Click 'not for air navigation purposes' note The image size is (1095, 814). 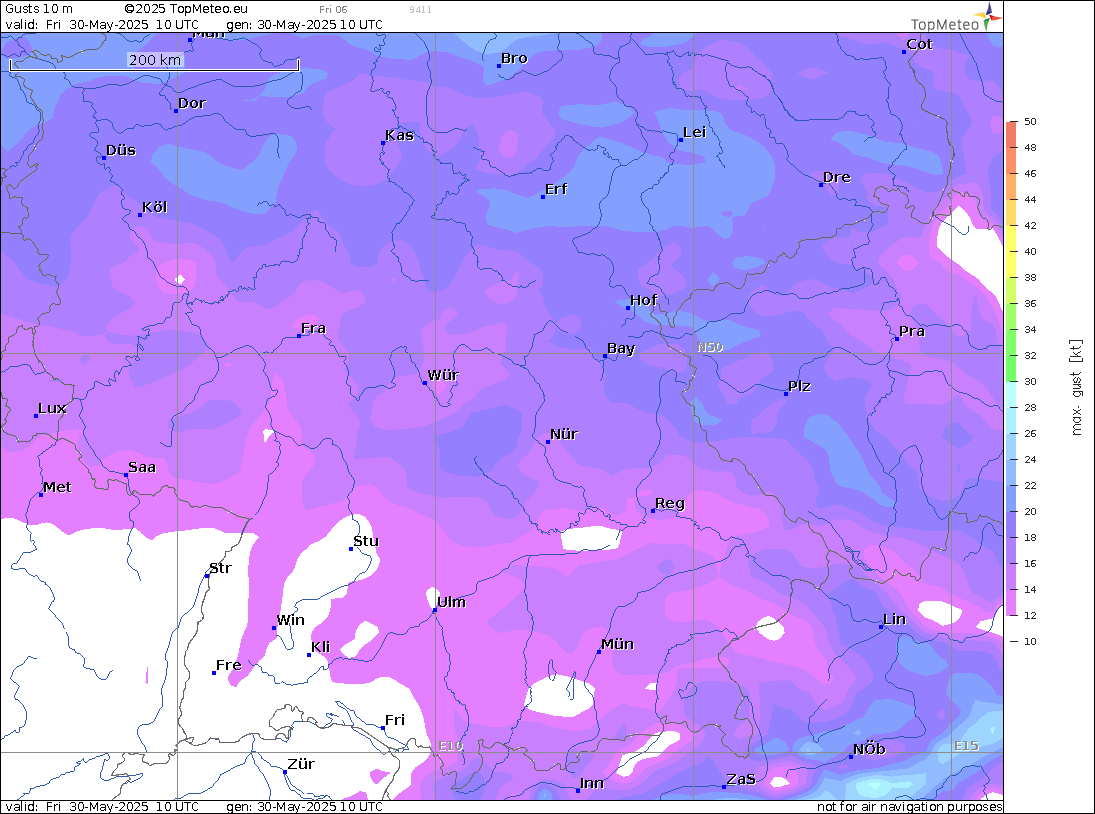pos(909,807)
